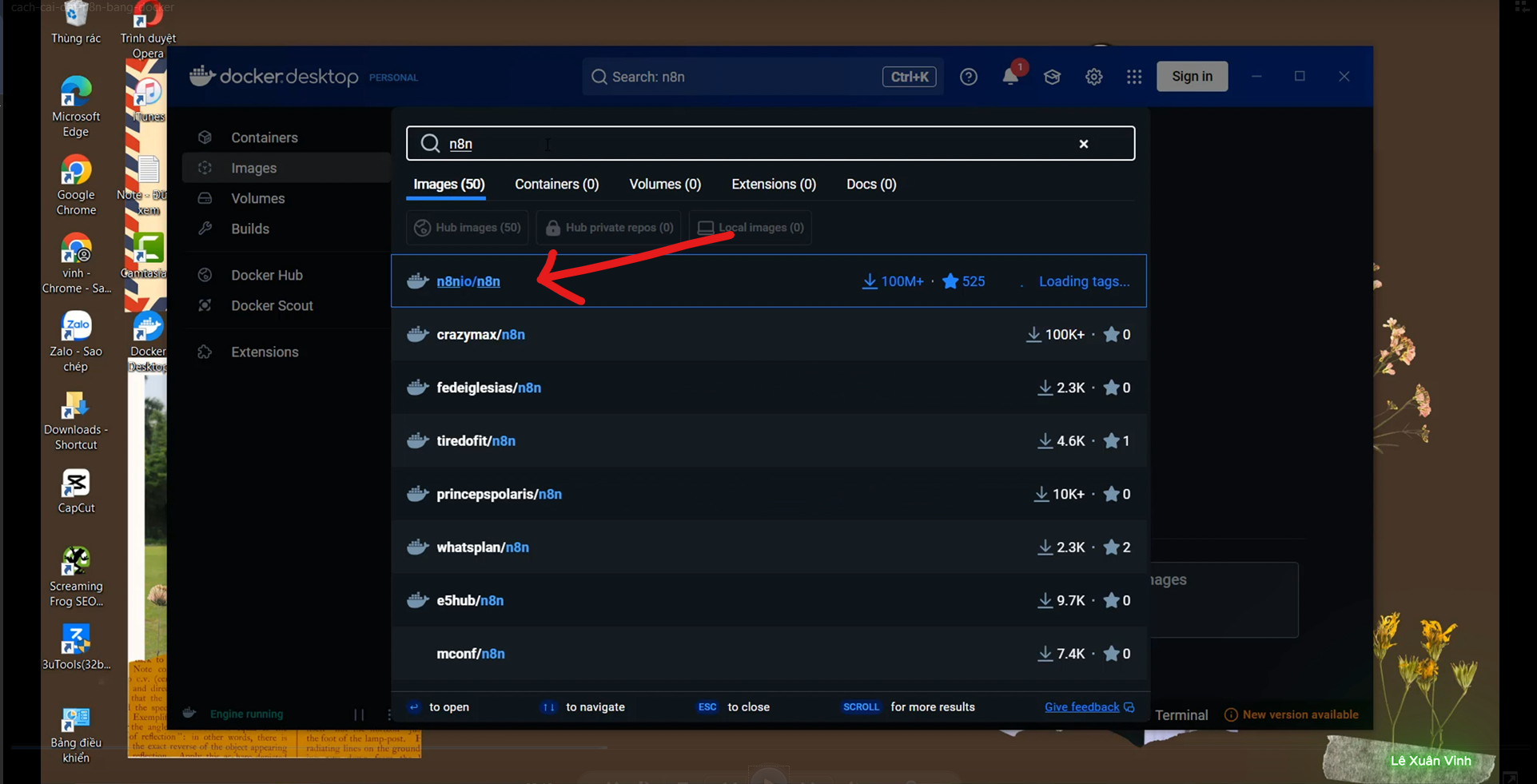Switch to the Volumes (0) tab

665,184
